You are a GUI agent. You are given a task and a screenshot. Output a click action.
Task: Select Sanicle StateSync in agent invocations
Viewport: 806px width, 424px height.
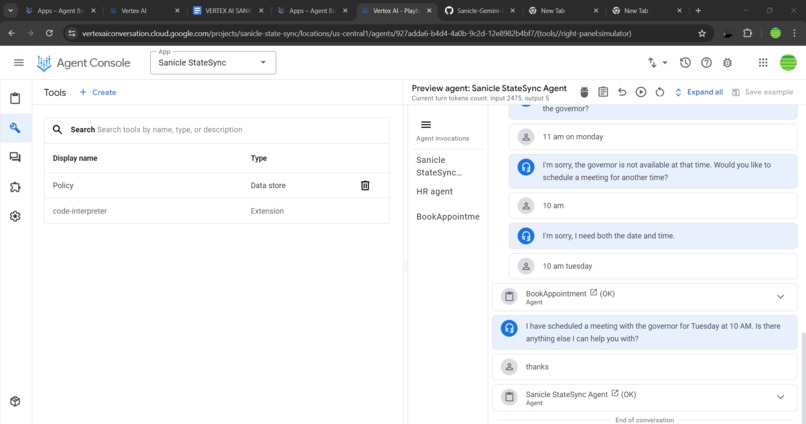439,166
